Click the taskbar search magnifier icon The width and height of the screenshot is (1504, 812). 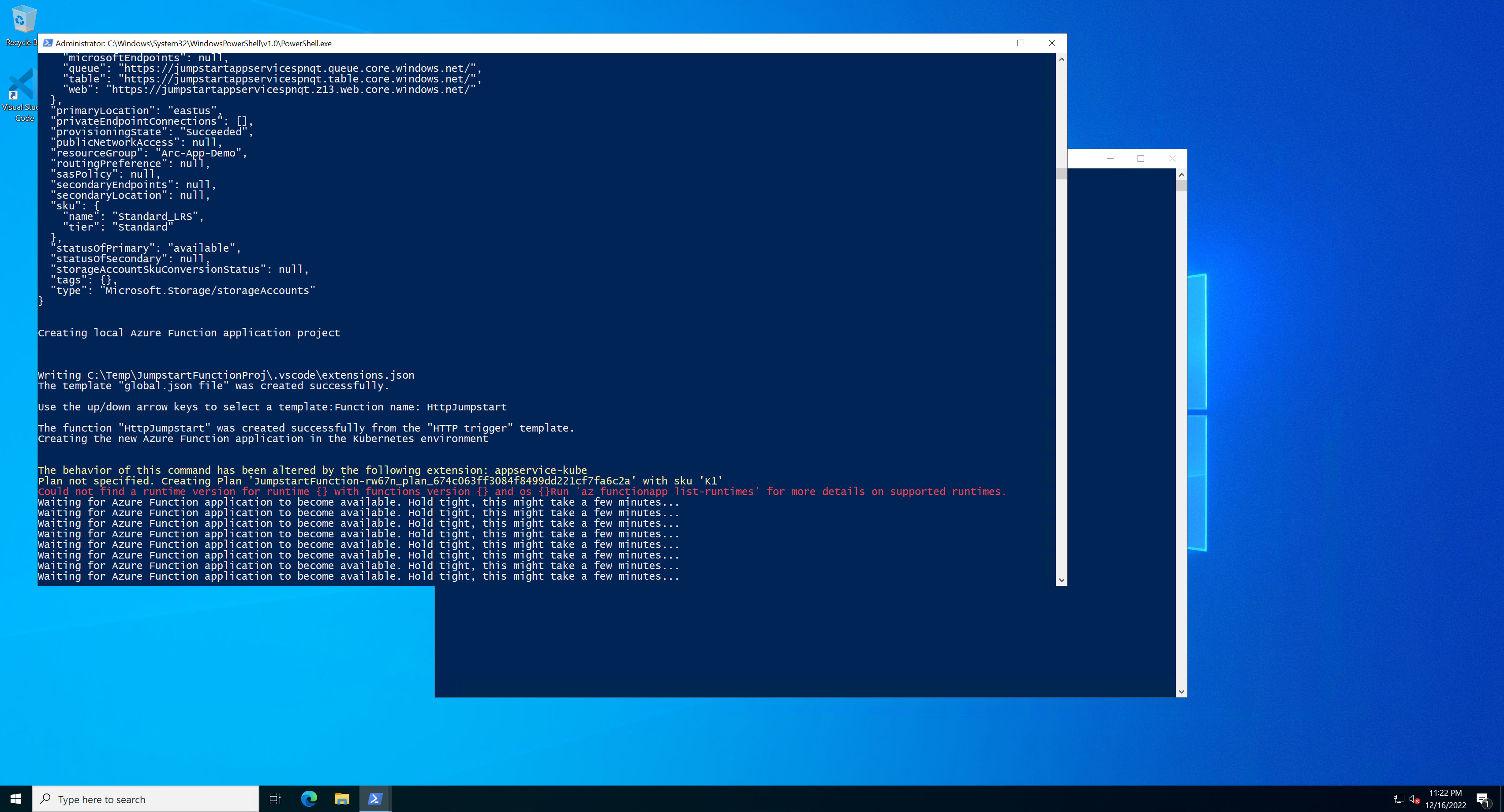45,799
